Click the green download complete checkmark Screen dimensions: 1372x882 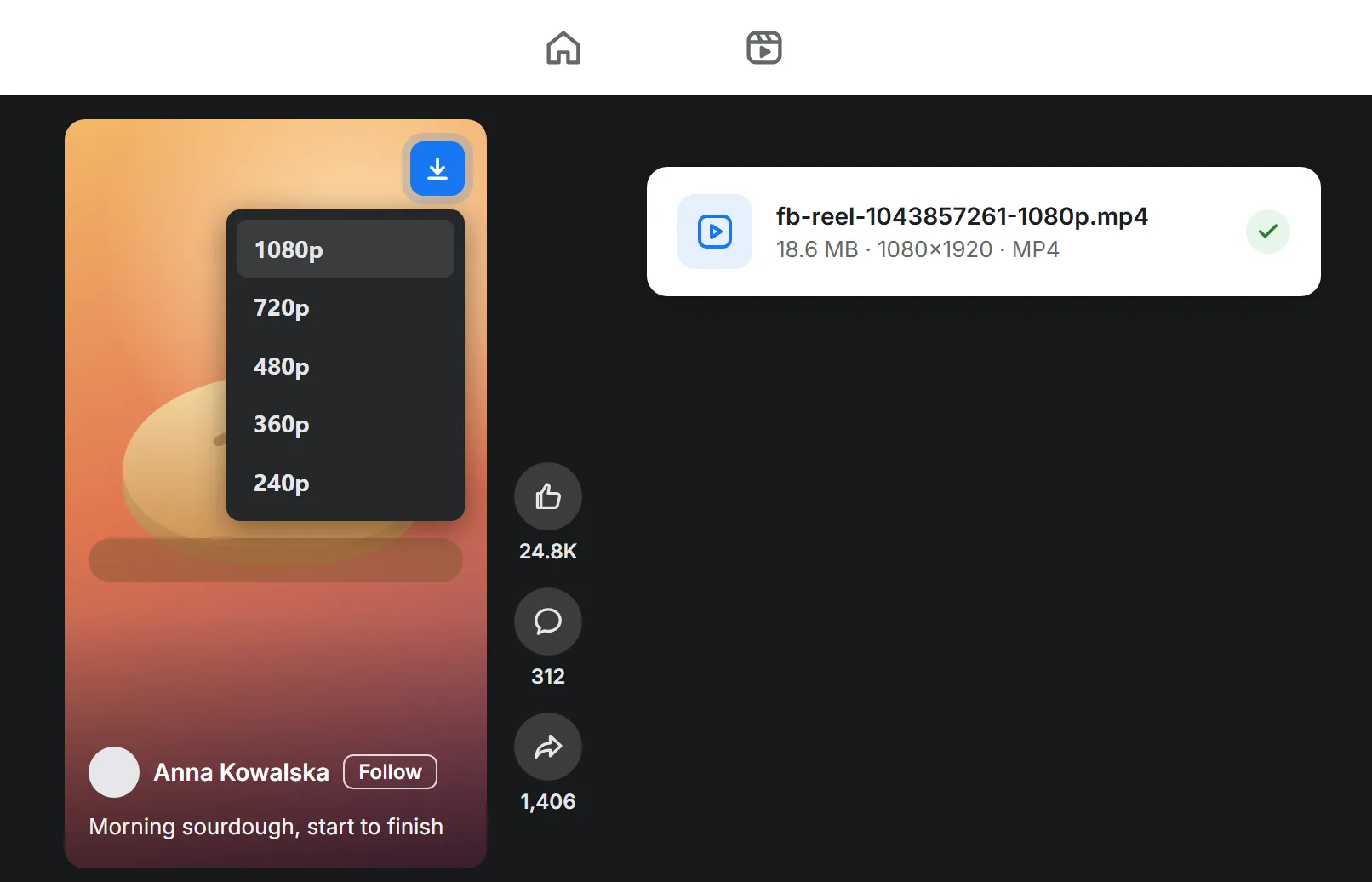[1268, 232]
